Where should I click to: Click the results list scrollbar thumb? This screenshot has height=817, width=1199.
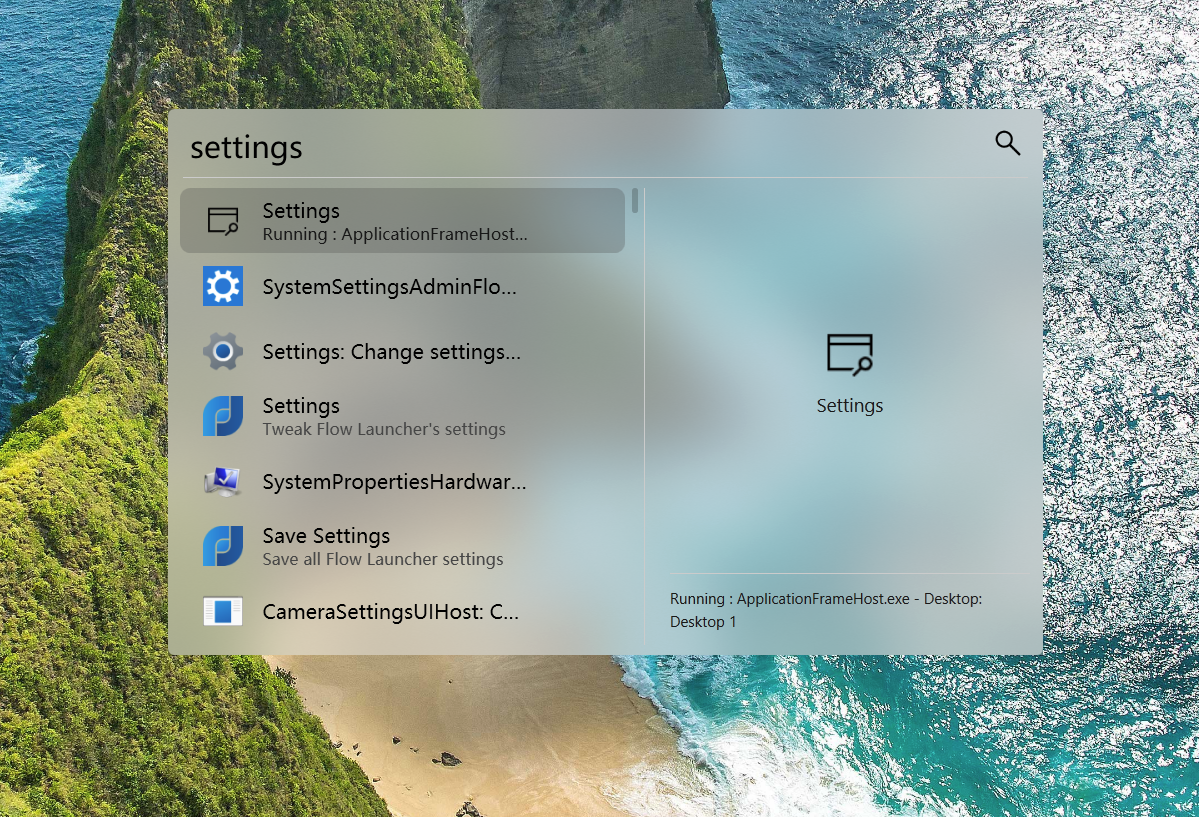pos(635,200)
